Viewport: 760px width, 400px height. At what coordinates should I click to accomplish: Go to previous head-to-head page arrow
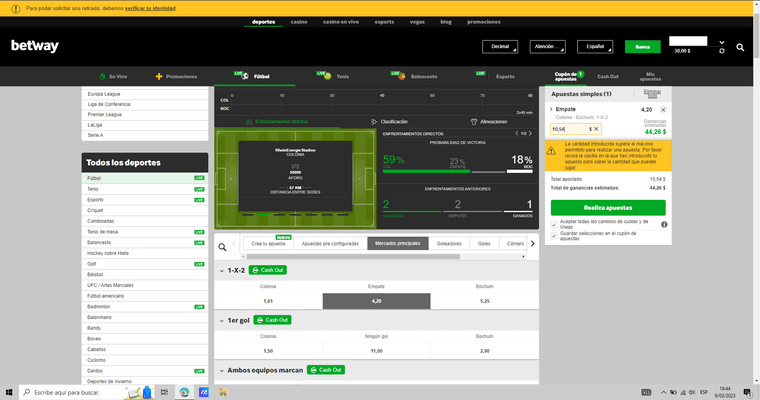pos(517,133)
